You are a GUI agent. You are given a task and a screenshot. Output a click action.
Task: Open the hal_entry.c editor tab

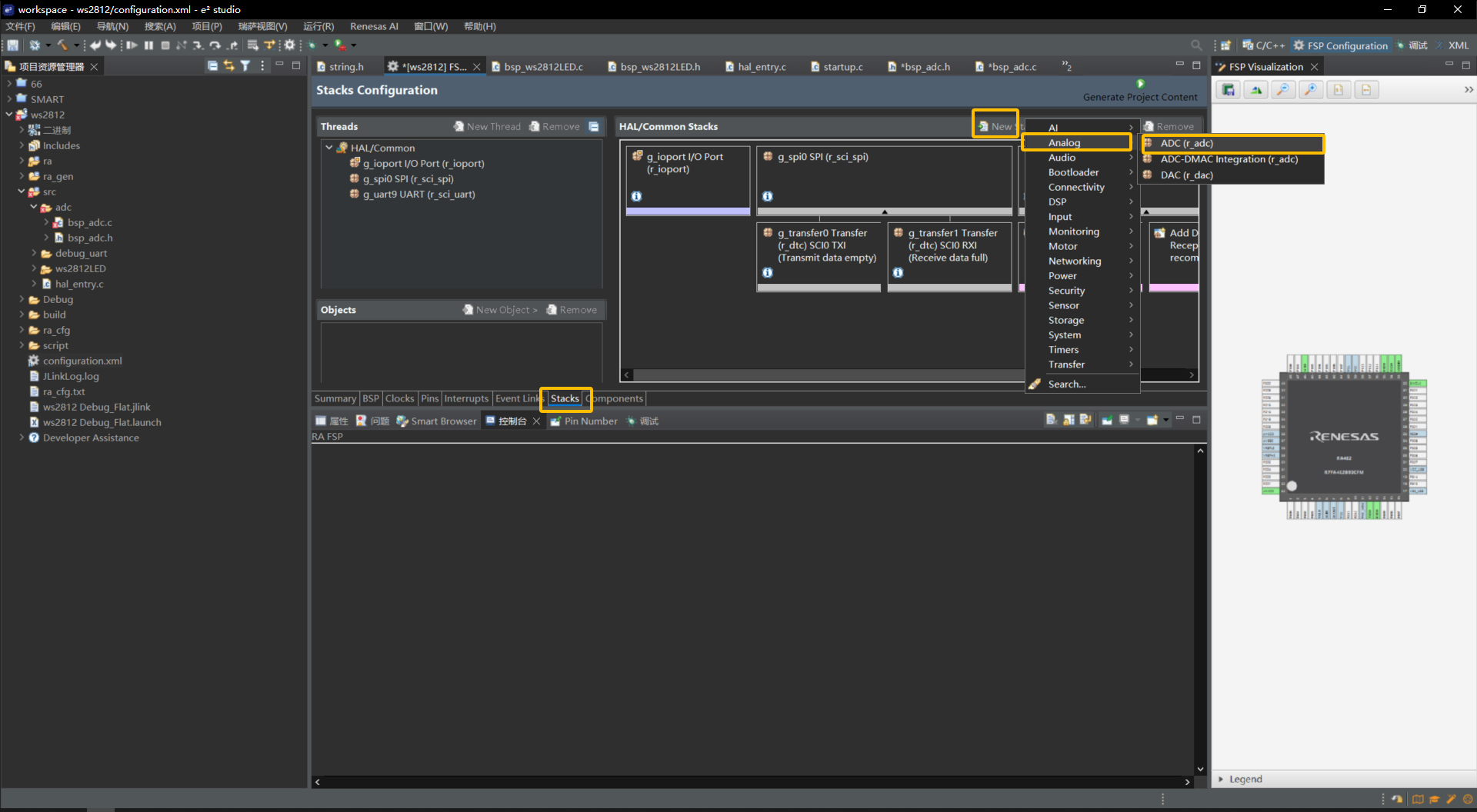pos(755,67)
